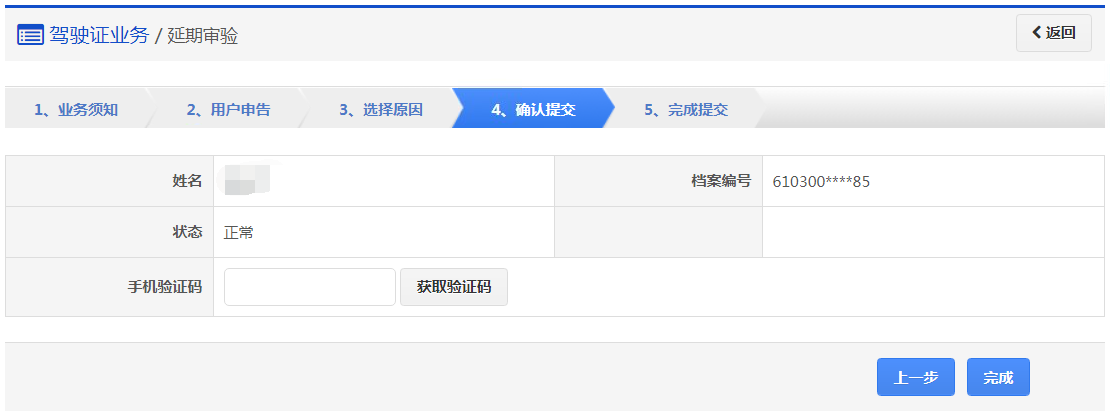
Task: Click the 状态 field label
Action: pyautogui.click(x=187, y=232)
